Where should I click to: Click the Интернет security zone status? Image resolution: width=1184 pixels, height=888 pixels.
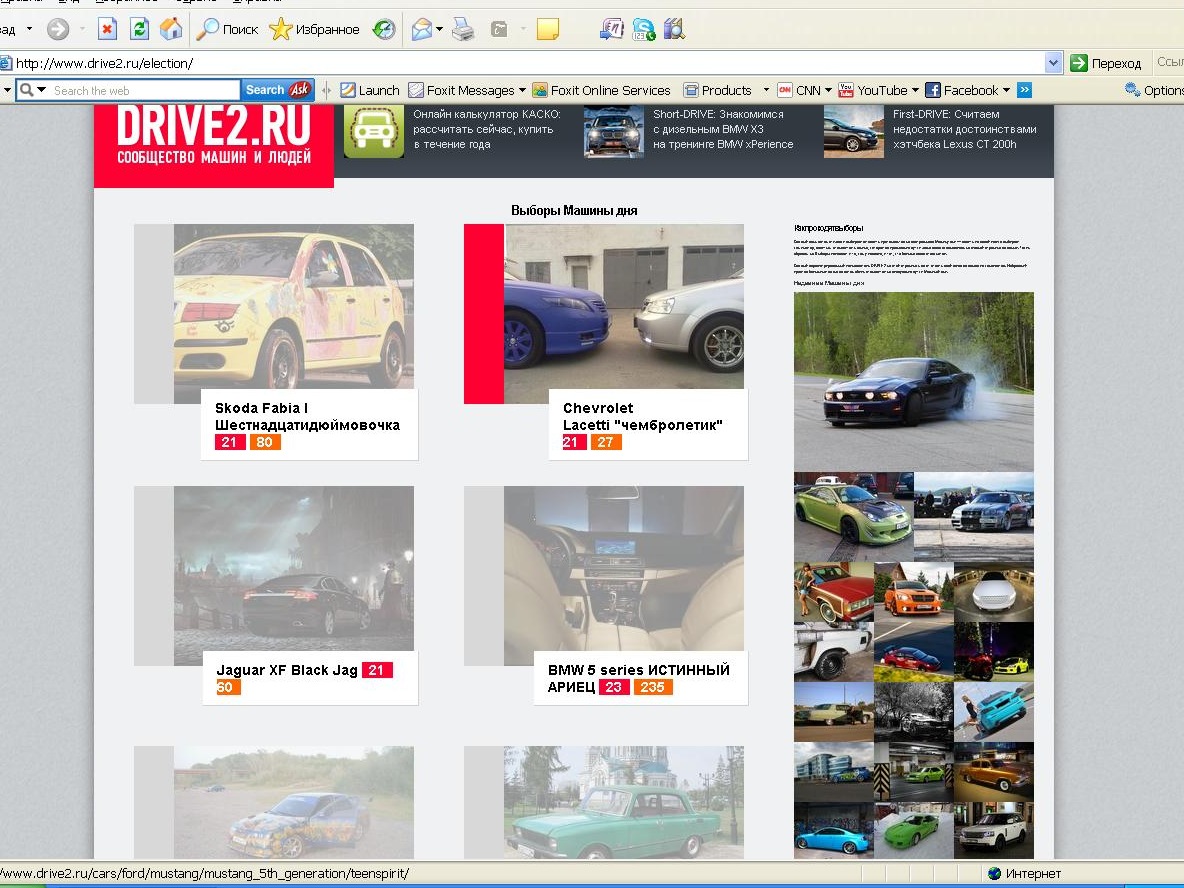click(x=1025, y=874)
